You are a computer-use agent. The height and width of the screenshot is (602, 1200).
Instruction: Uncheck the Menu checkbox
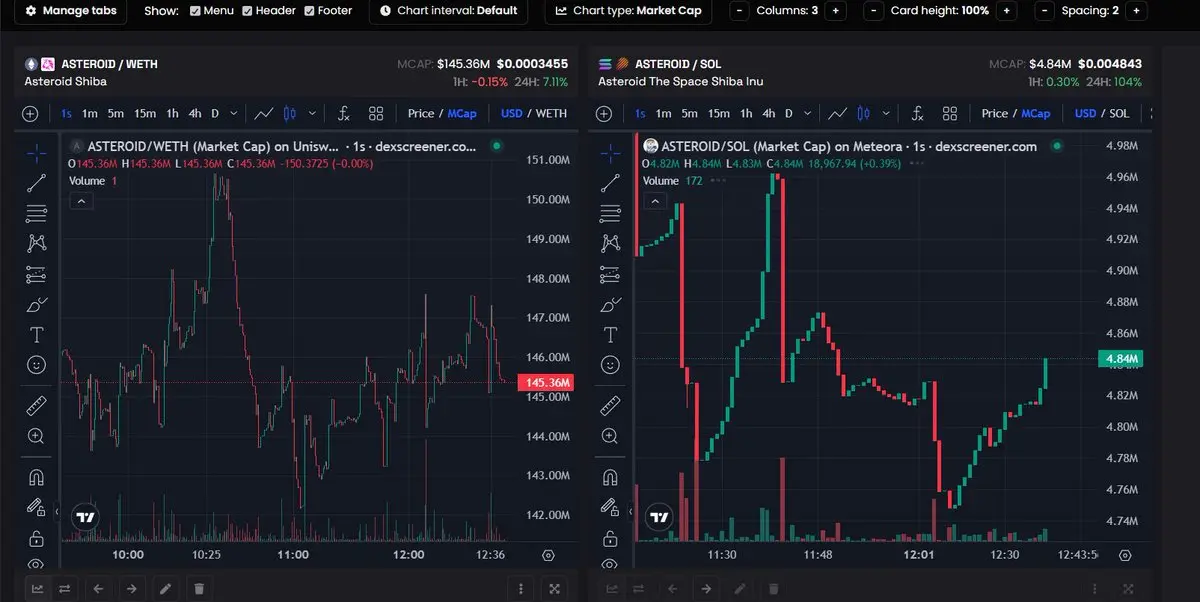click(x=195, y=11)
